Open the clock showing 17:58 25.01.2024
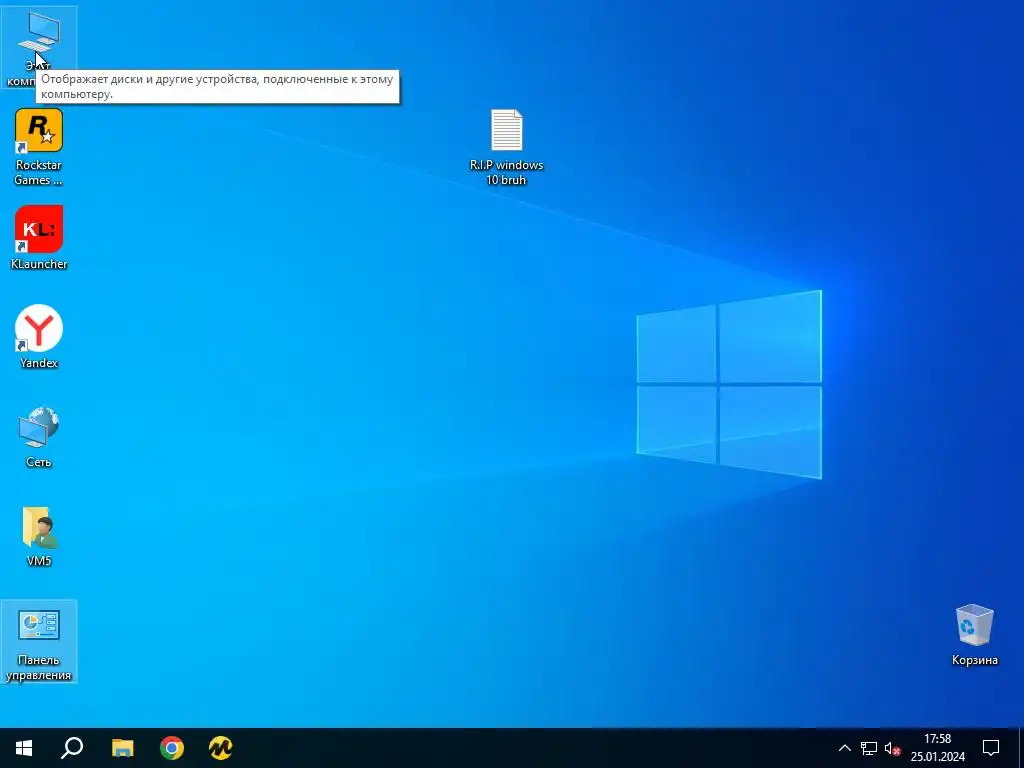The width and height of the screenshot is (1024, 768). point(938,748)
